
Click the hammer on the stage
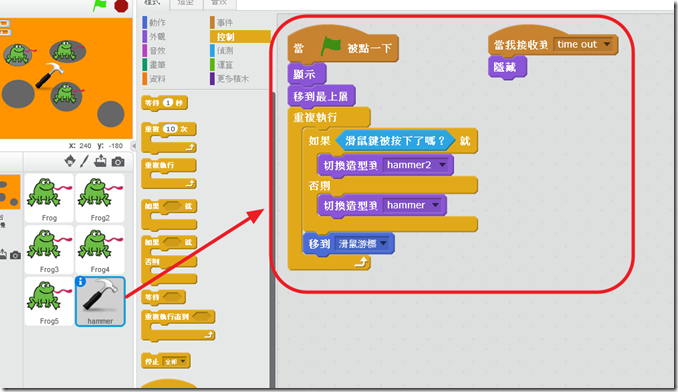[48, 75]
